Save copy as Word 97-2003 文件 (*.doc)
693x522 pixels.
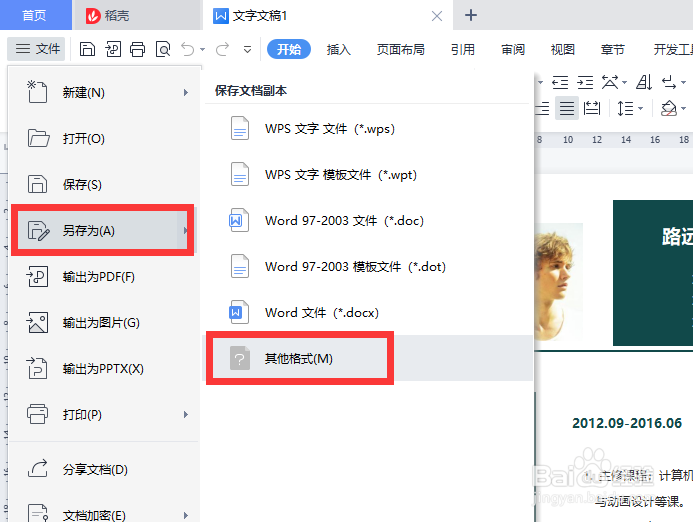369,221
